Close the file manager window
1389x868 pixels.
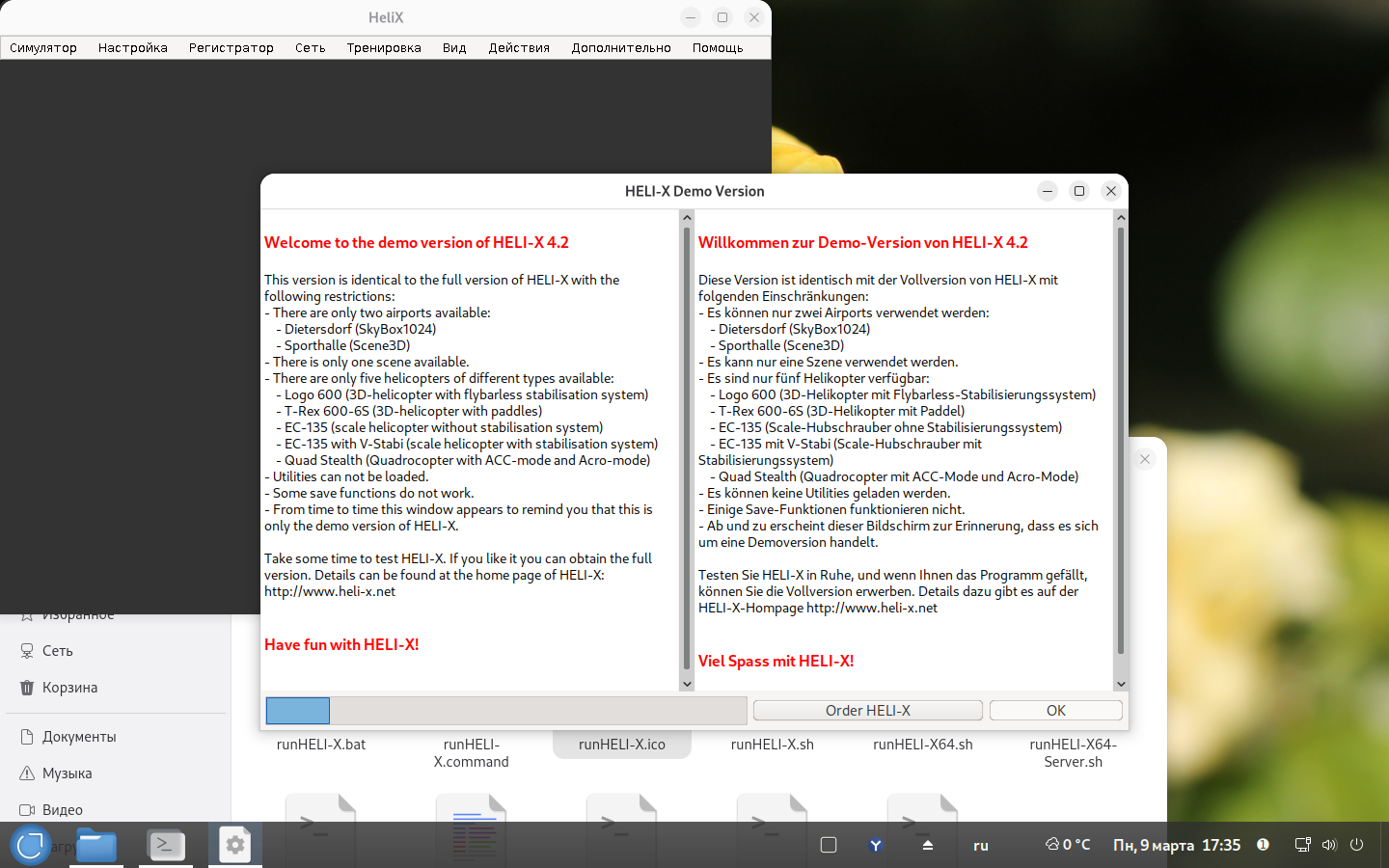1145,459
